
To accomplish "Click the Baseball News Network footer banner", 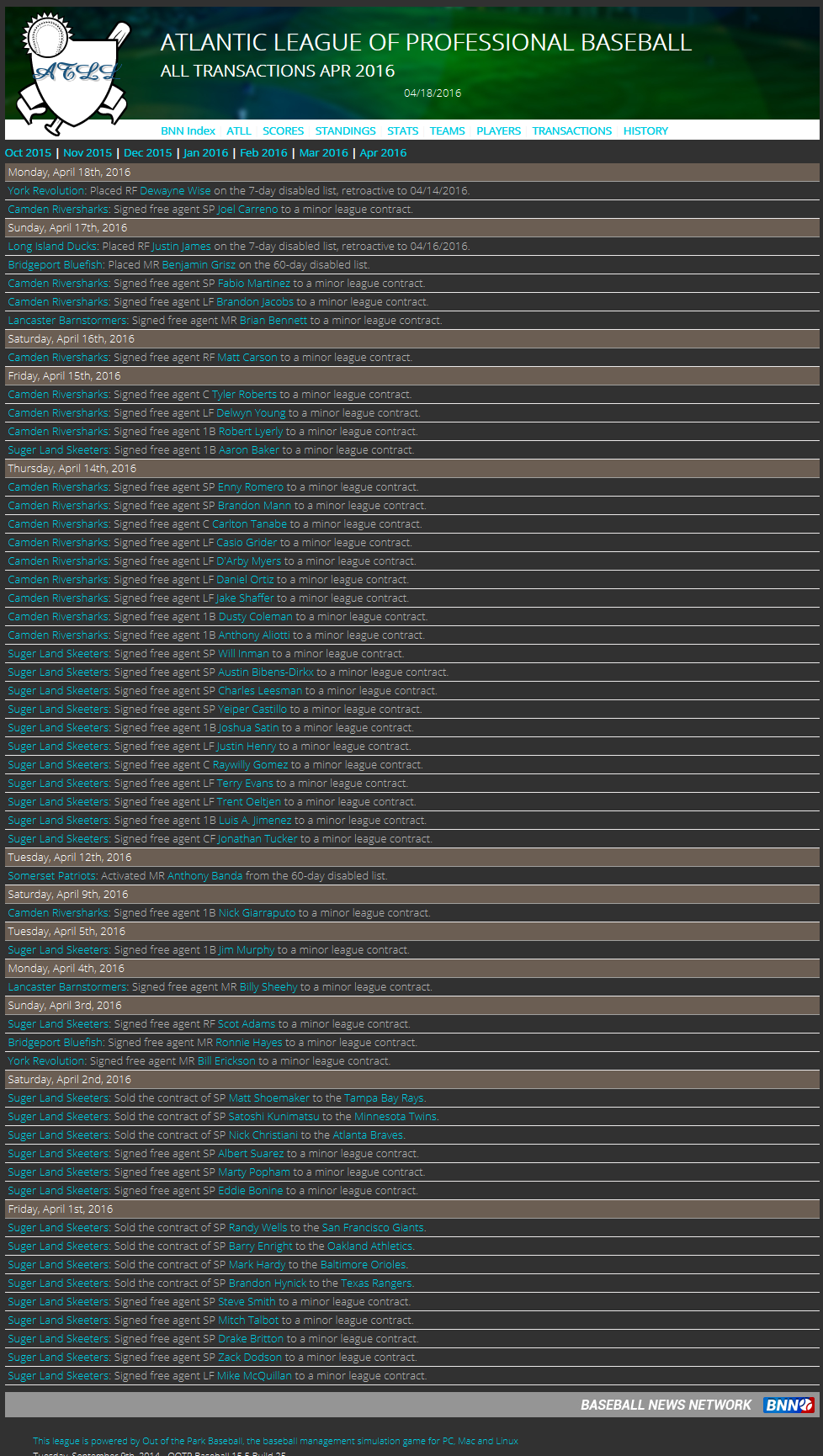I will point(665,1405).
